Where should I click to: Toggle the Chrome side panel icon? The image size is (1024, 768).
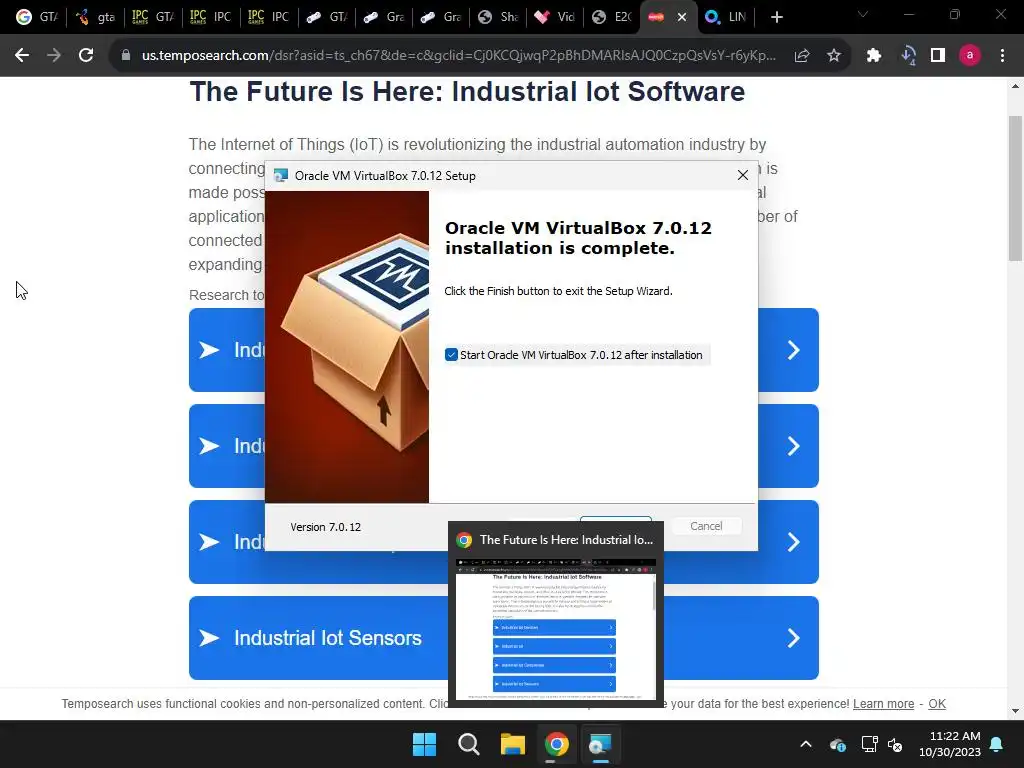pos(938,56)
